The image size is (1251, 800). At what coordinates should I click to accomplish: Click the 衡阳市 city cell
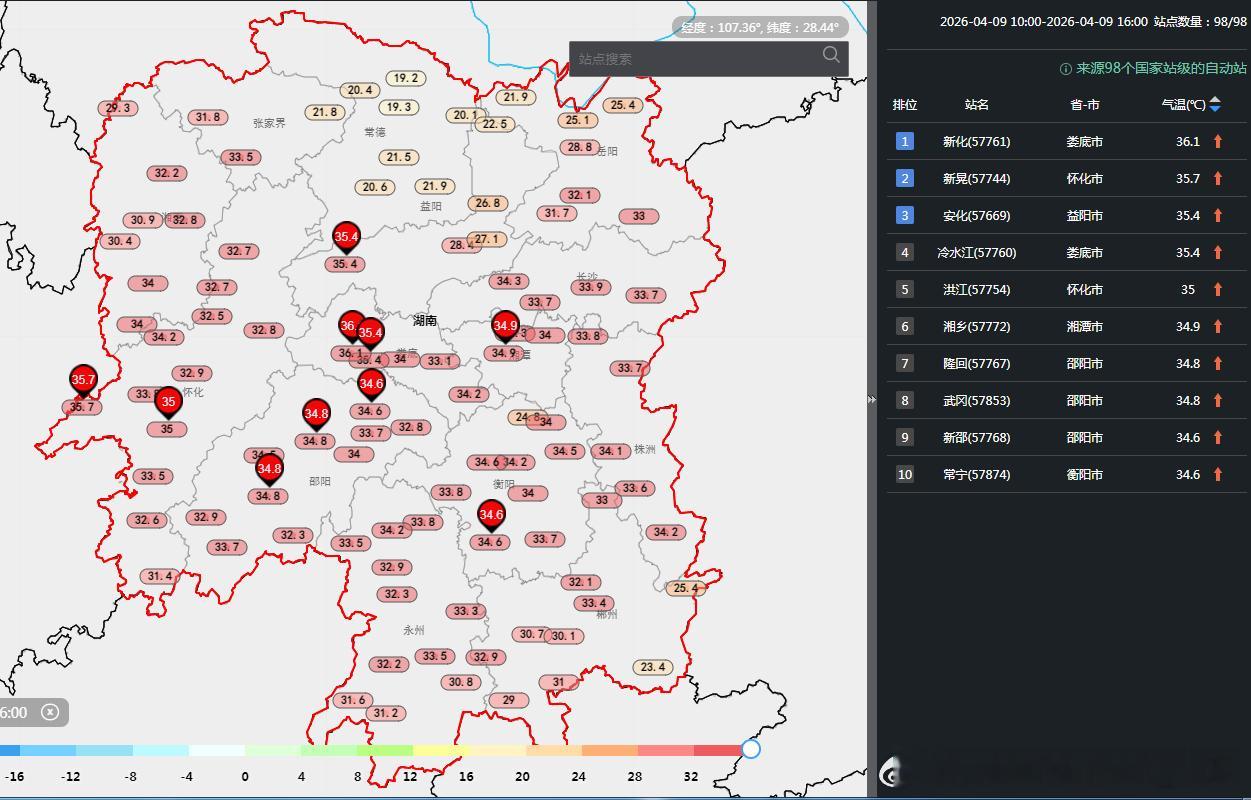click(1085, 474)
